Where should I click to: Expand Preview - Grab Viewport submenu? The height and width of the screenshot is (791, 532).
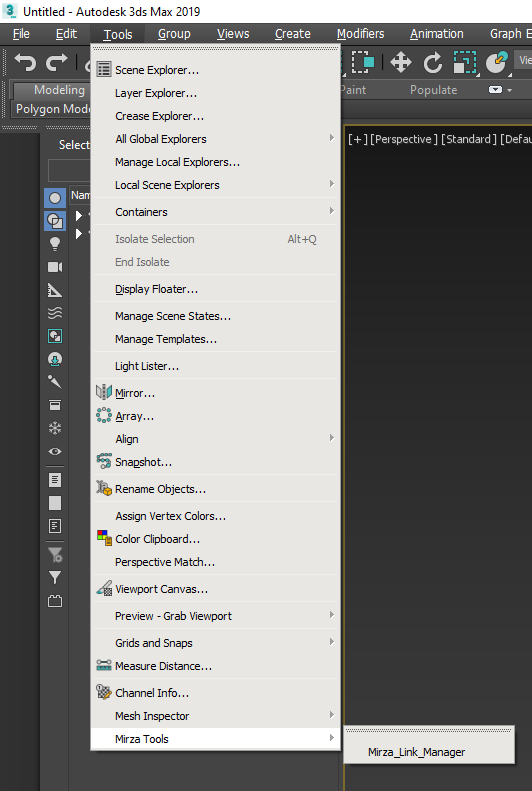216,616
